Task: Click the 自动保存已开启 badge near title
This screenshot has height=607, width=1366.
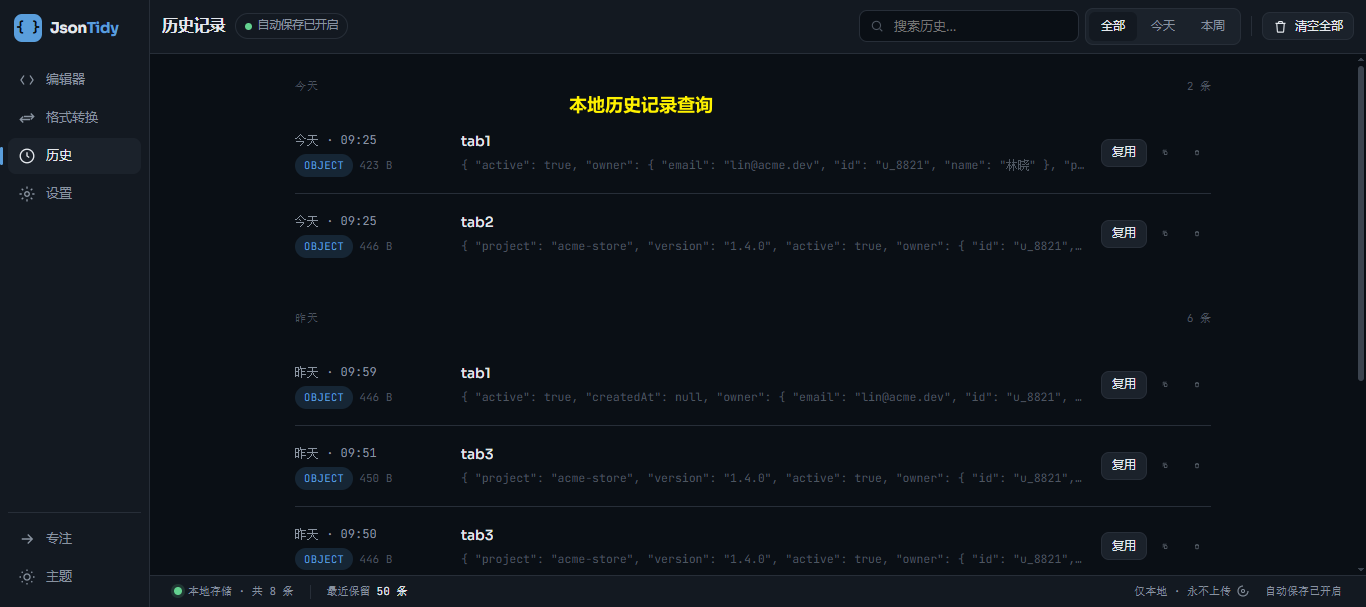Action: pyautogui.click(x=292, y=25)
